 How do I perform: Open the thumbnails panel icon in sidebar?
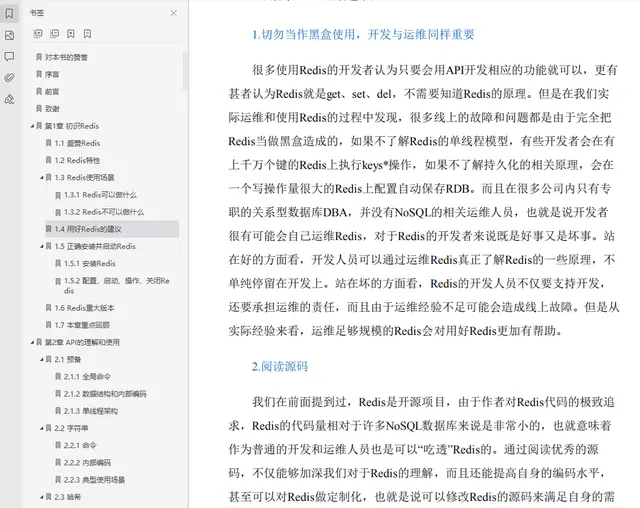tap(9, 35)
